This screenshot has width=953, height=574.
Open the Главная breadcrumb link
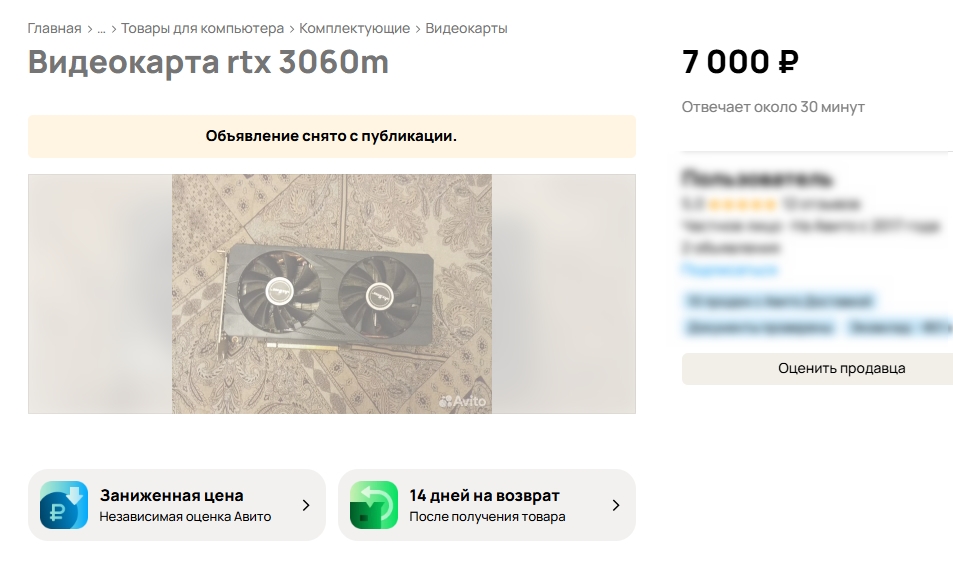(x=54, y=29)
